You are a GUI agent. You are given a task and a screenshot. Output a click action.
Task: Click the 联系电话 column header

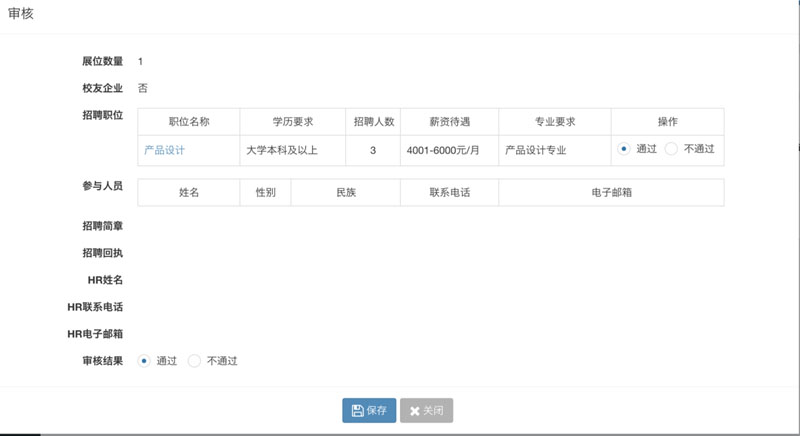tap(449, 192)
